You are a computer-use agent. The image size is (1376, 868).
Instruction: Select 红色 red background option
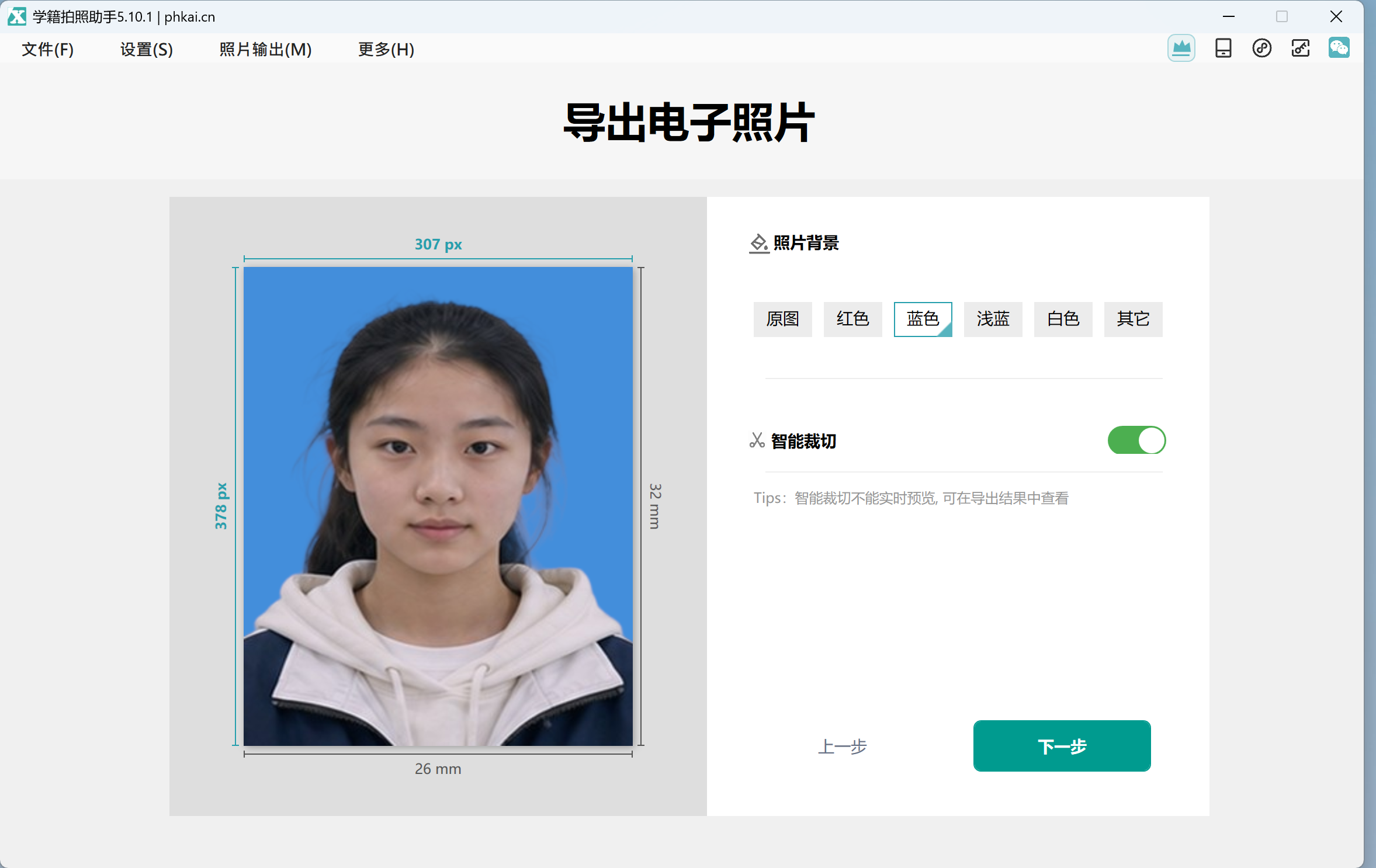[x=852, y=319]
